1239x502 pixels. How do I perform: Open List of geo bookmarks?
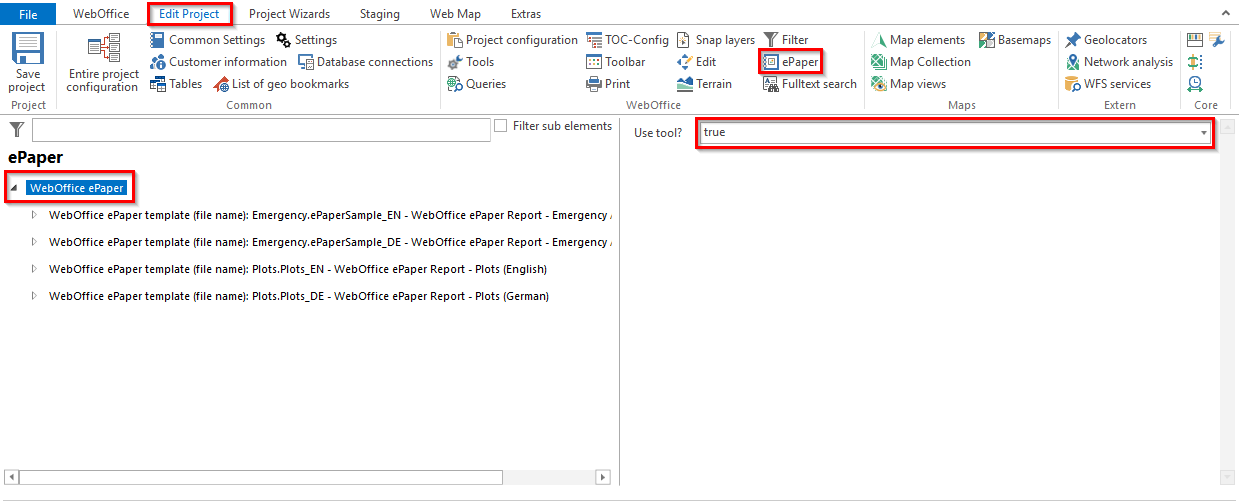pos(281,84)
